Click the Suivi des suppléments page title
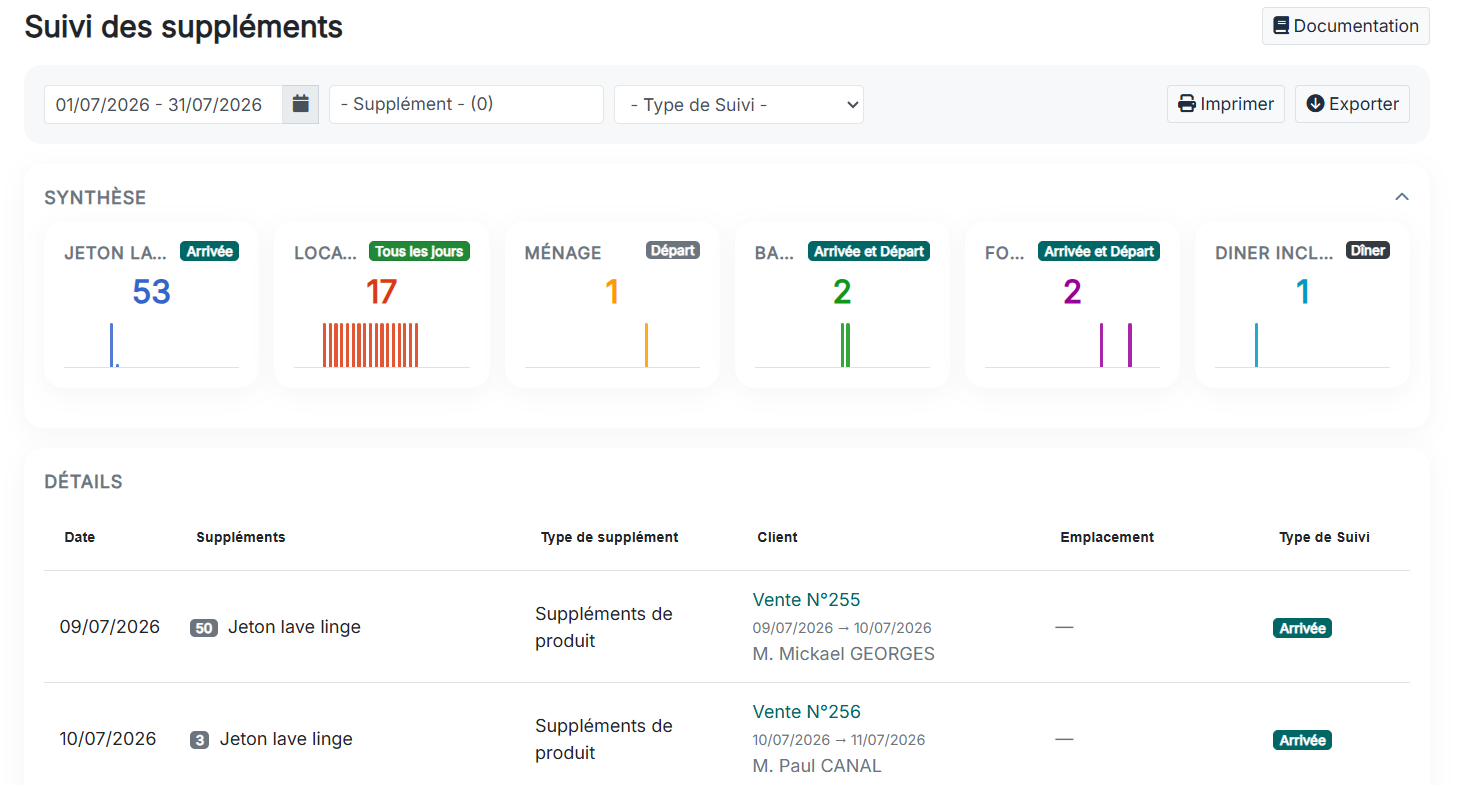 pyautogui.click(x=184, y=27)
